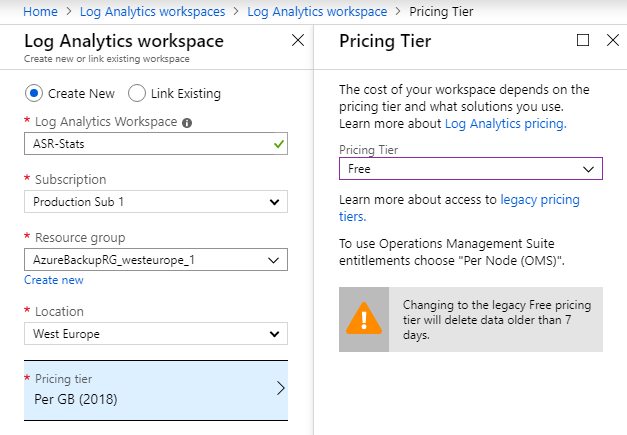Screen dimensions: 627x435
Task: Click the Per Node (OMS) entitlements text
Action: click(452, 252)
